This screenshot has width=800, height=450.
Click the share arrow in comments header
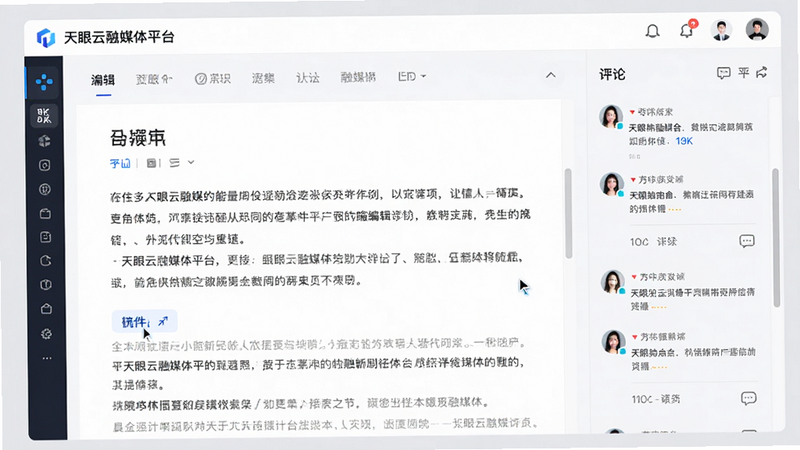(762, 72)
